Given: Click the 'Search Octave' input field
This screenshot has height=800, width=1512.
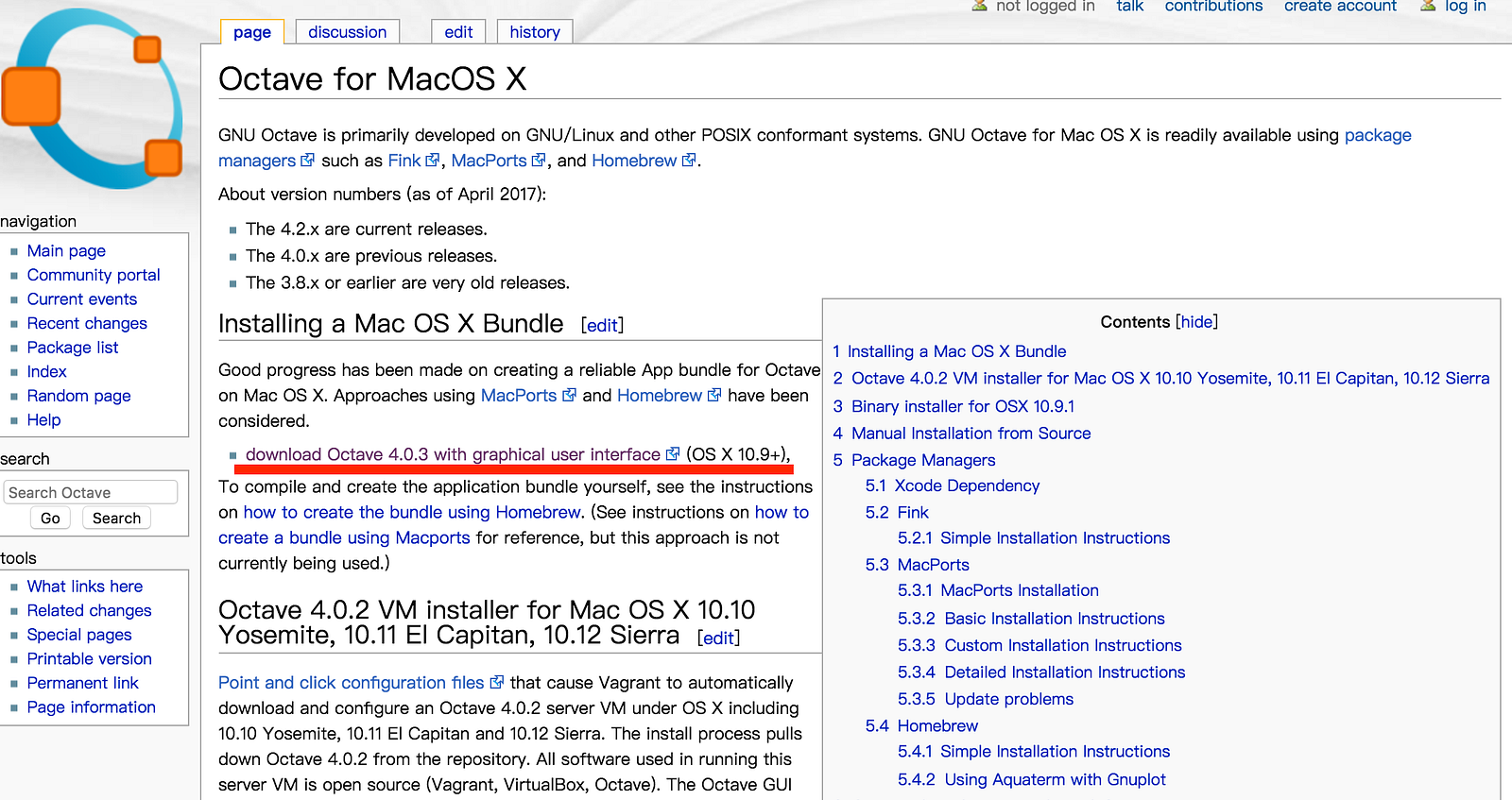Looking at the screenshot, I should (x=91, y=492).
